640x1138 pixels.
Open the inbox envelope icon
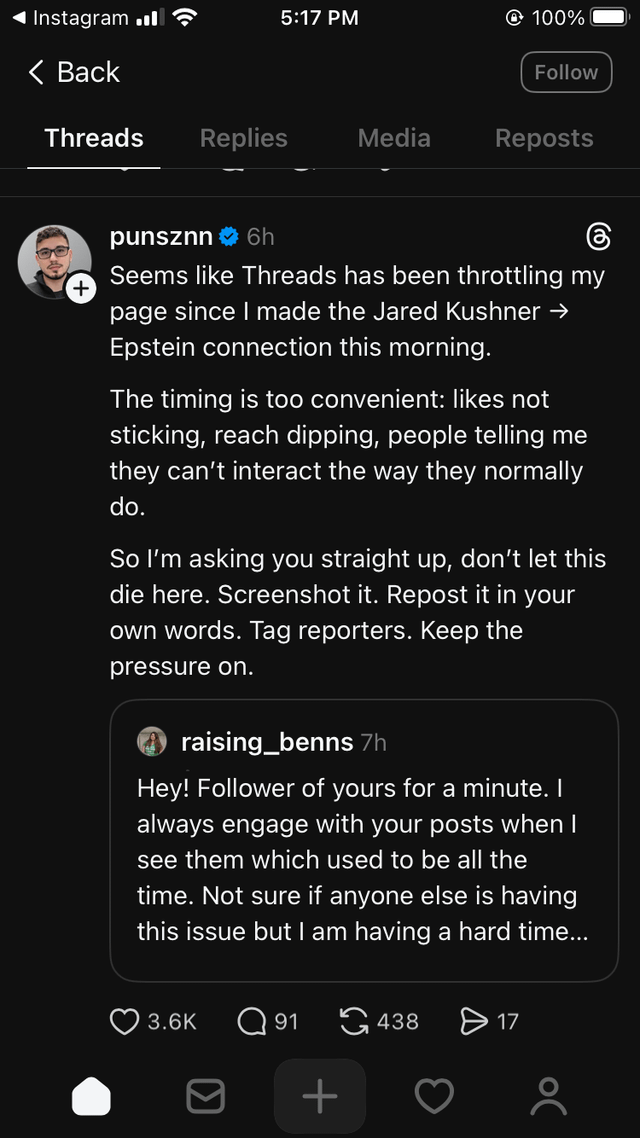click(206, 1096)
